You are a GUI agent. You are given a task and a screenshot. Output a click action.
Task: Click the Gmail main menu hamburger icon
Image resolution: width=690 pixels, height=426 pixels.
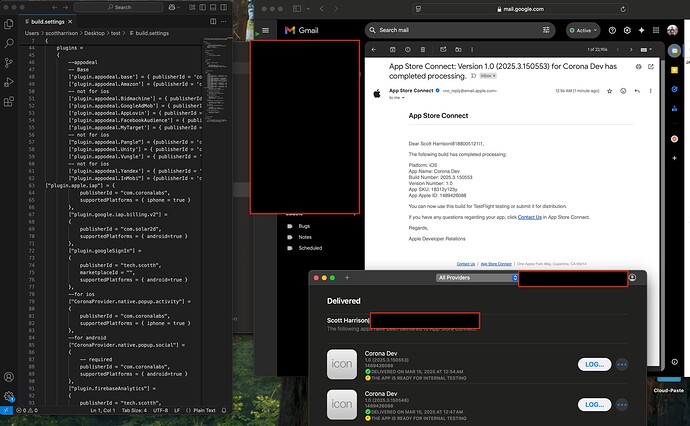pos(263,30)
